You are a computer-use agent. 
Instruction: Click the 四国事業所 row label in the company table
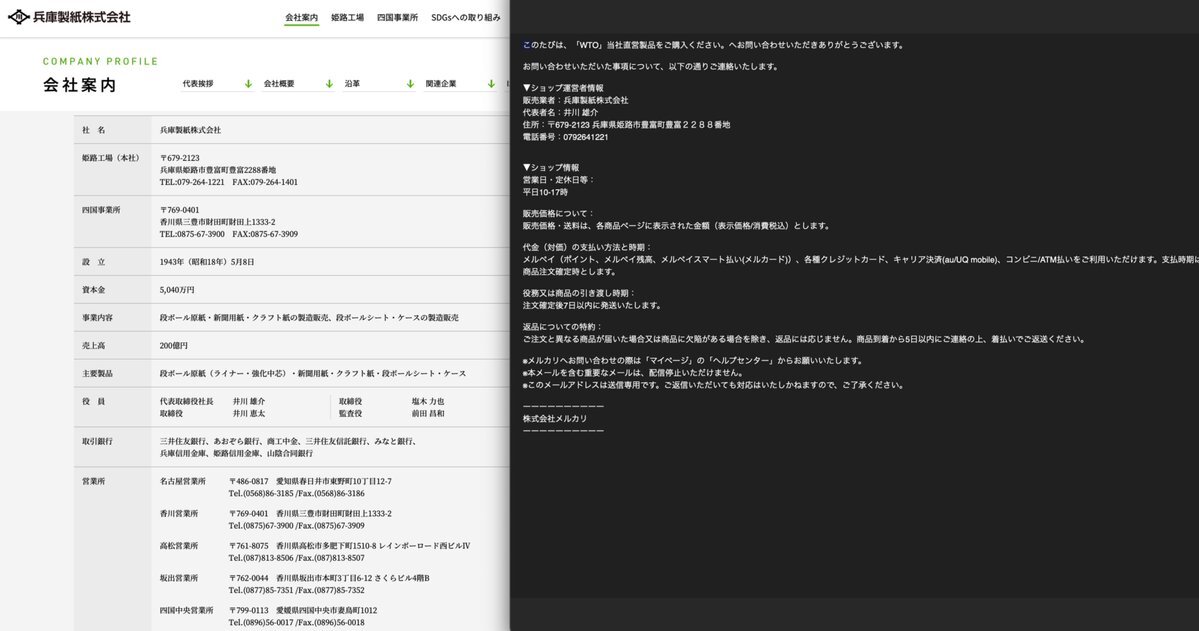pyautogui.click(x=101, y=210)
